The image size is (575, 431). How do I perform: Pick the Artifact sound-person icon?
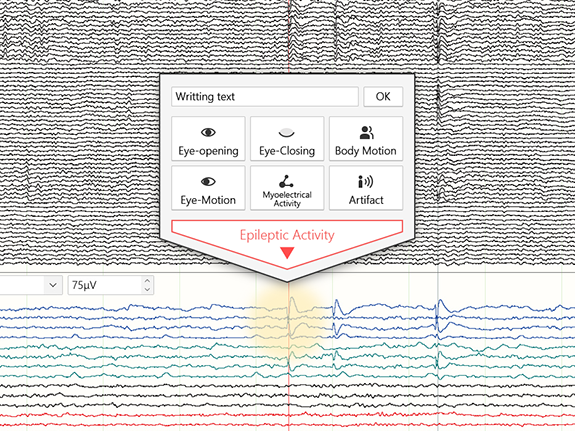tap(366, 182)
